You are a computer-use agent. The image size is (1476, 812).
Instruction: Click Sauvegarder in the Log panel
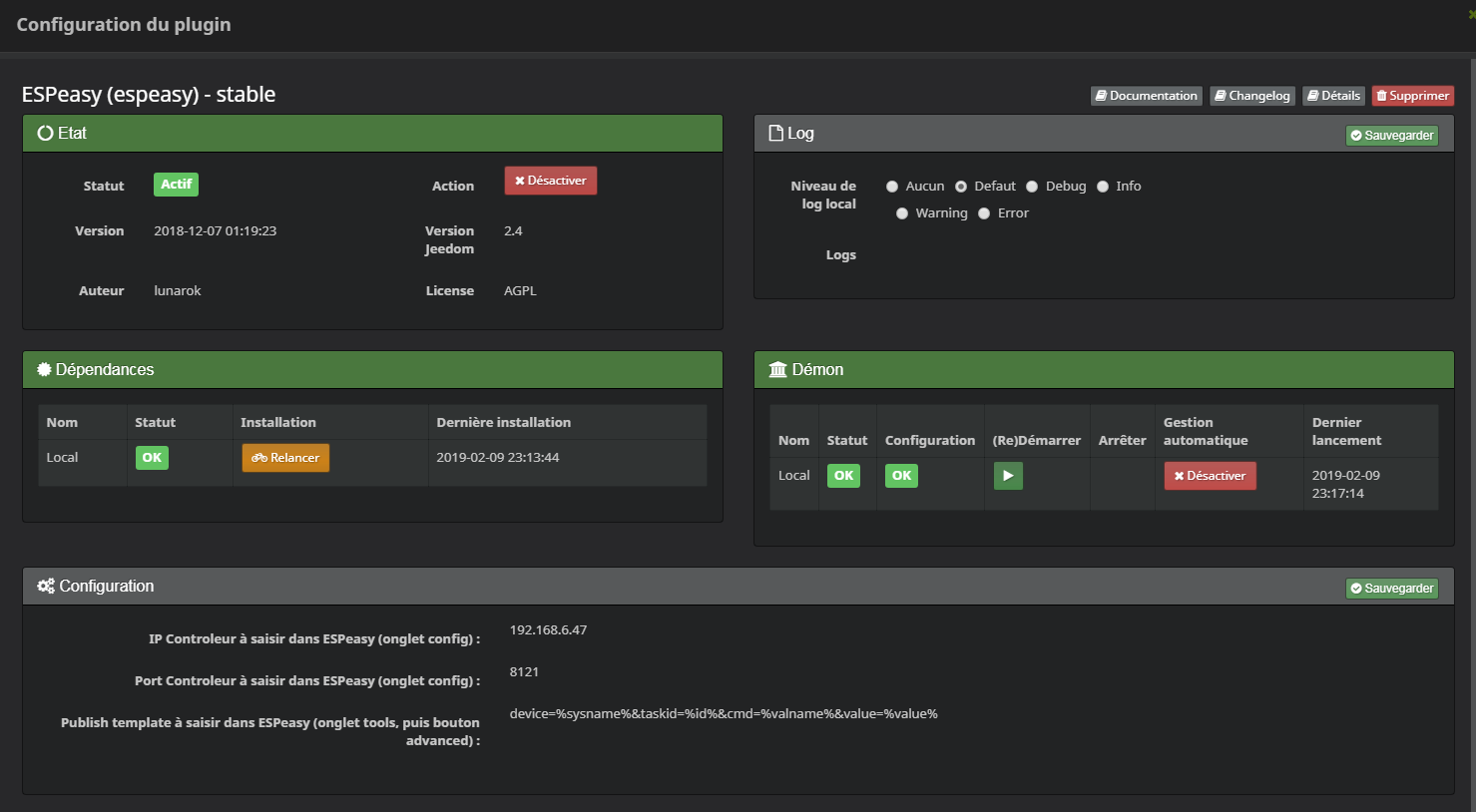1392,136
